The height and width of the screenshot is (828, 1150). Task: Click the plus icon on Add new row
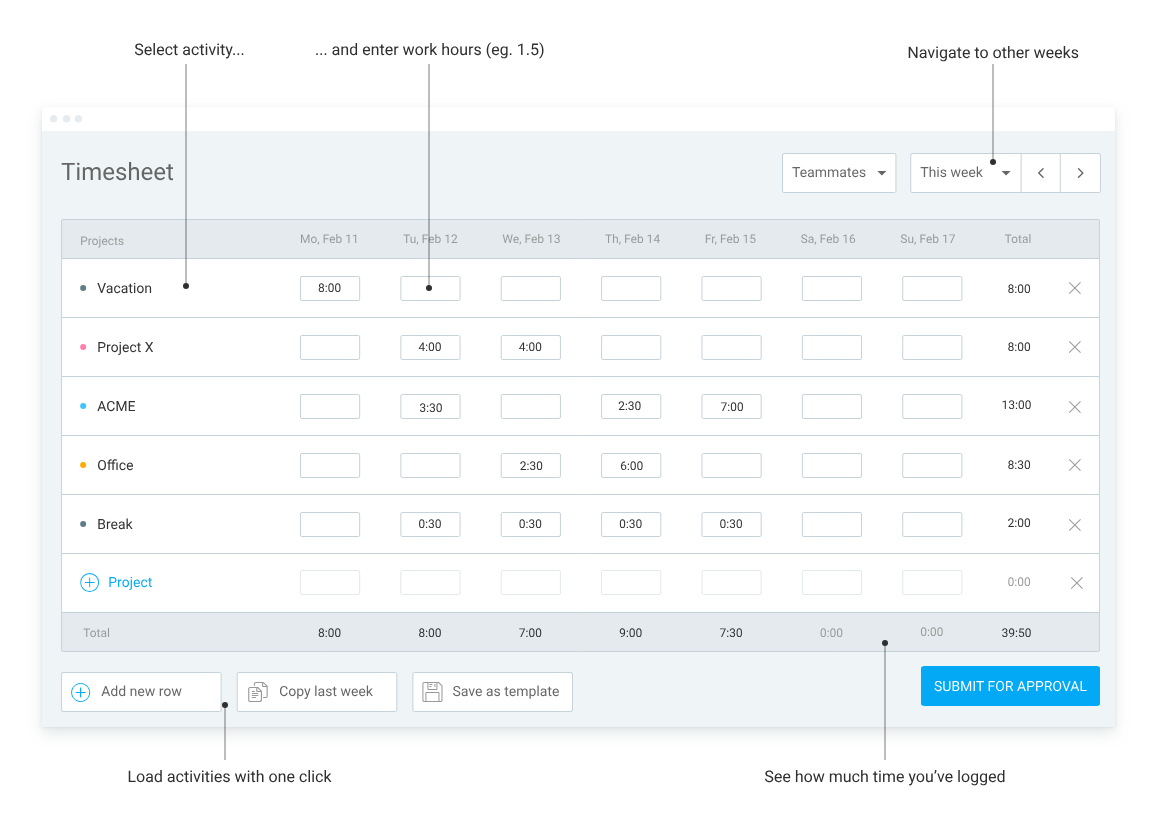click(x=80, y=691)
